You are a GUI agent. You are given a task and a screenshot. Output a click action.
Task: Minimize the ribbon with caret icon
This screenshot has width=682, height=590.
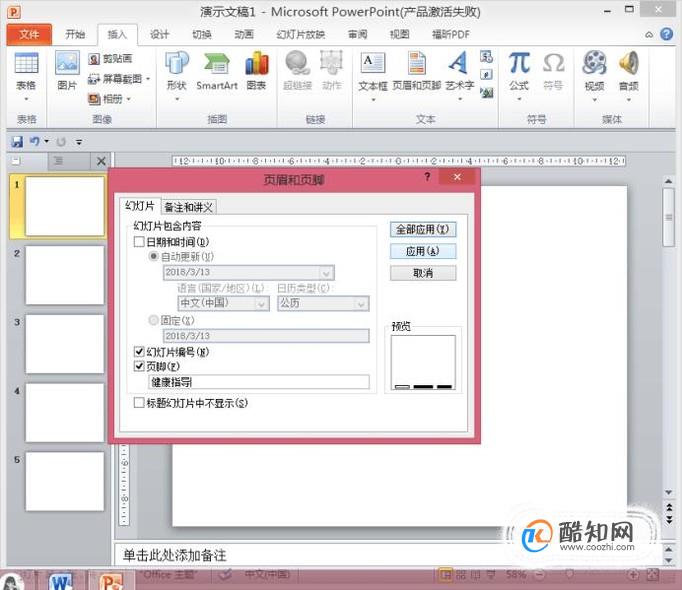649,34
